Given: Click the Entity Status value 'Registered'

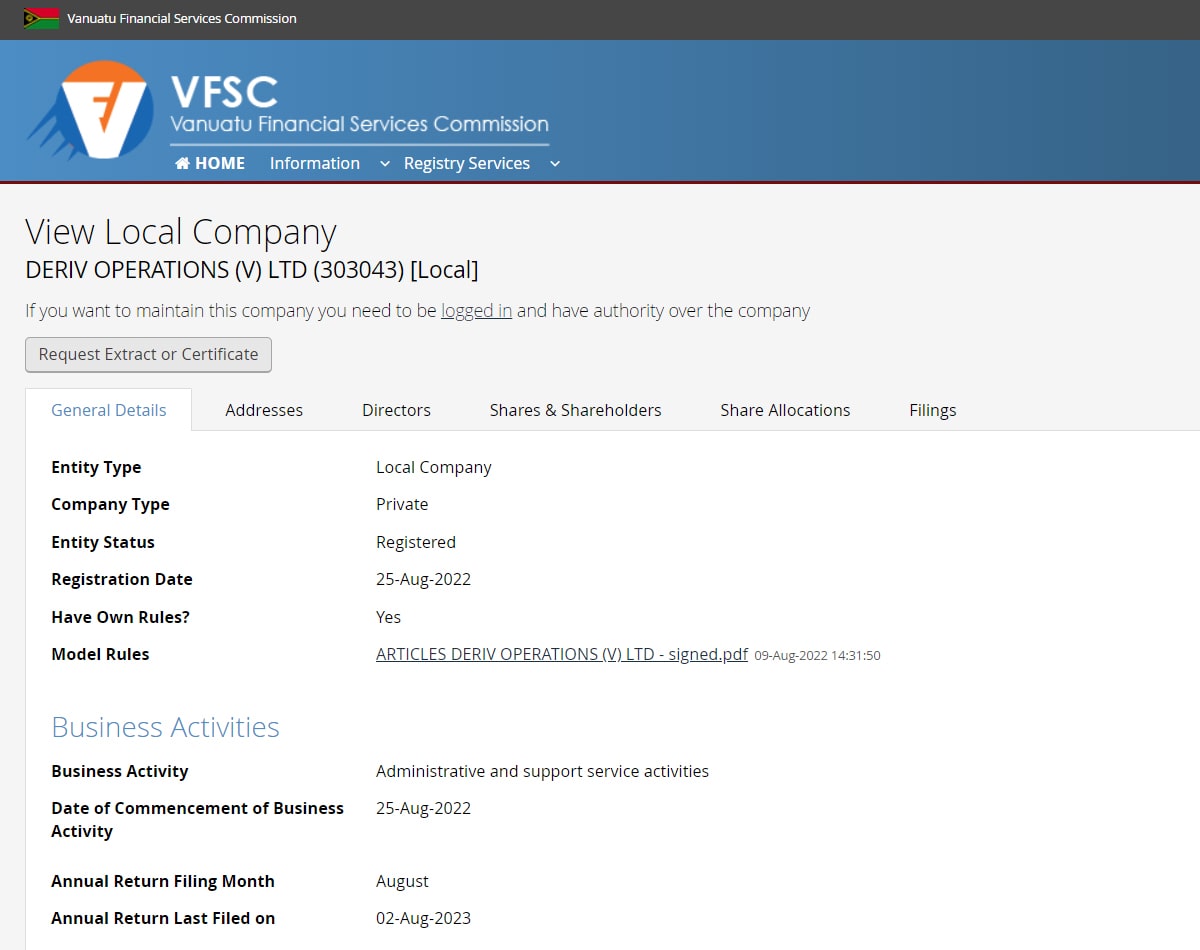Looking at the screenshot, I should (416, 542).
